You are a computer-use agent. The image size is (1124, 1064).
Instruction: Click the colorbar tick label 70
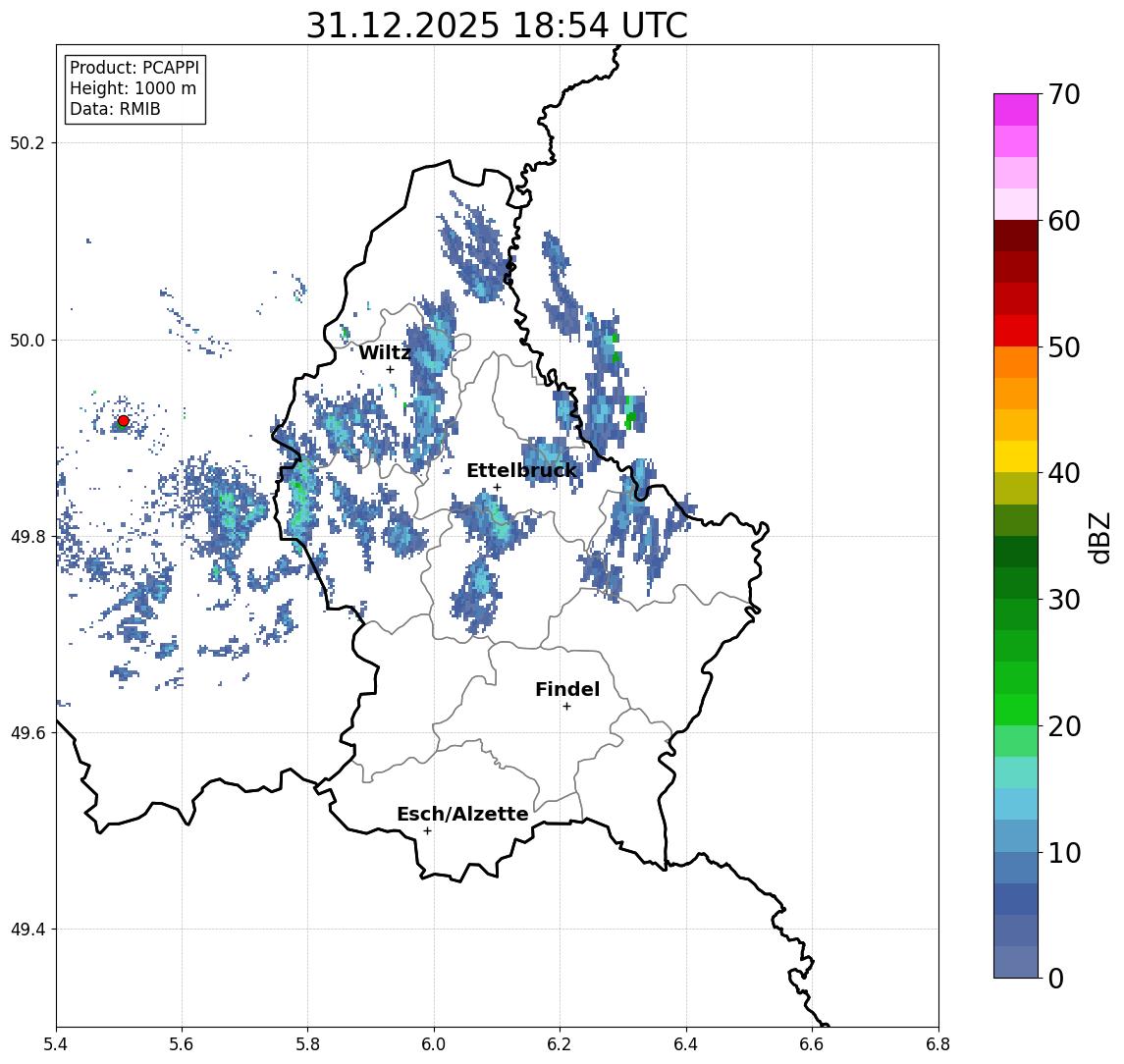tap(1064, 94)
